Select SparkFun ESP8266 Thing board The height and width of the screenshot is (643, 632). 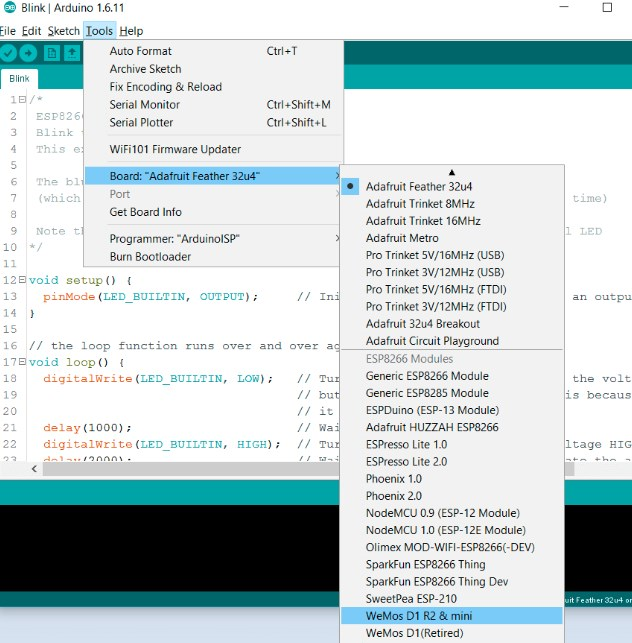[453, 565]
